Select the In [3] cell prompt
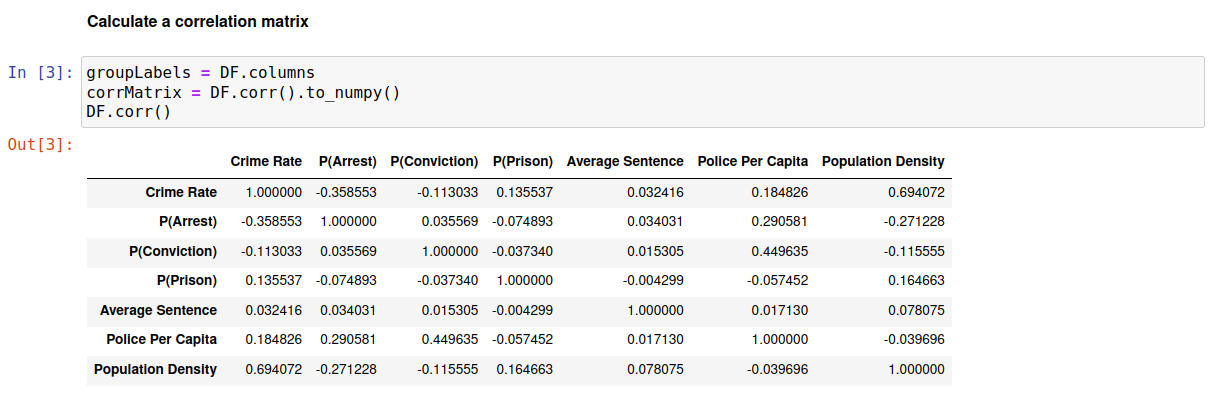Viewport: 1216px width, 398px height. click(41, 73)
